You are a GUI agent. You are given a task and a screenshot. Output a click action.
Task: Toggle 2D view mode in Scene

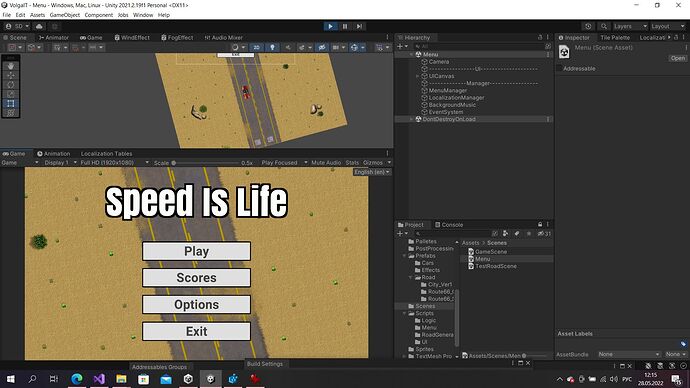point(257,48)
